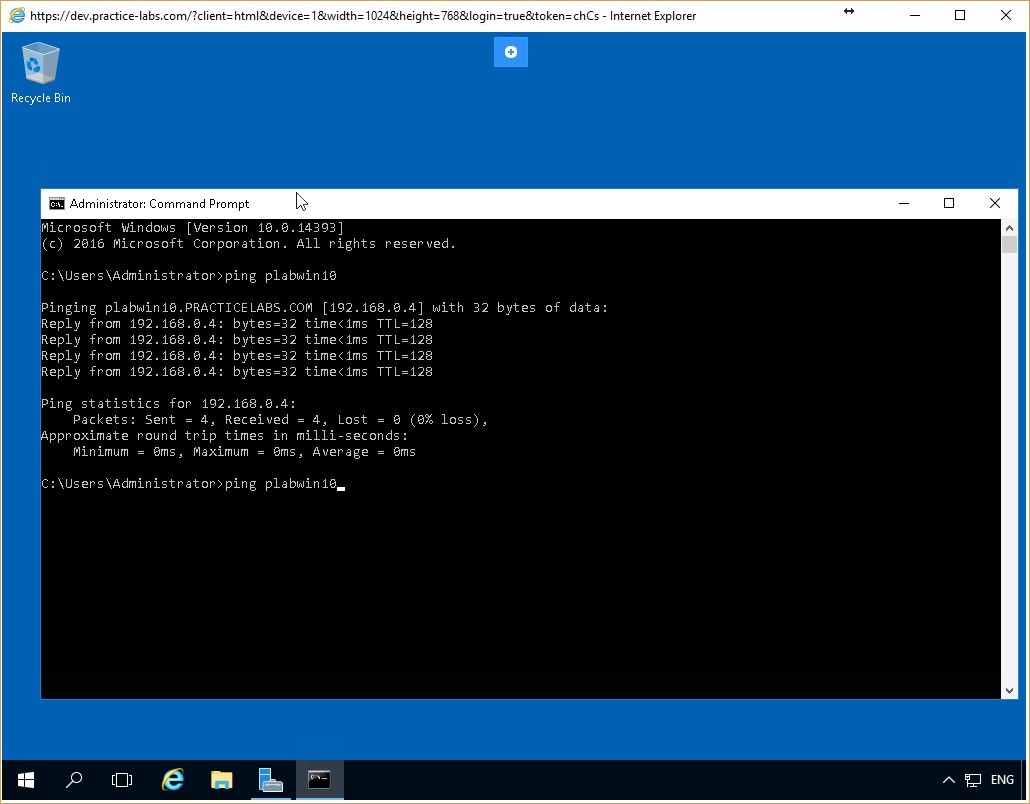Screen dimensions: 1030x804
Task: Launch Internet Explorer from the taskbar
Action: (172, 780)
